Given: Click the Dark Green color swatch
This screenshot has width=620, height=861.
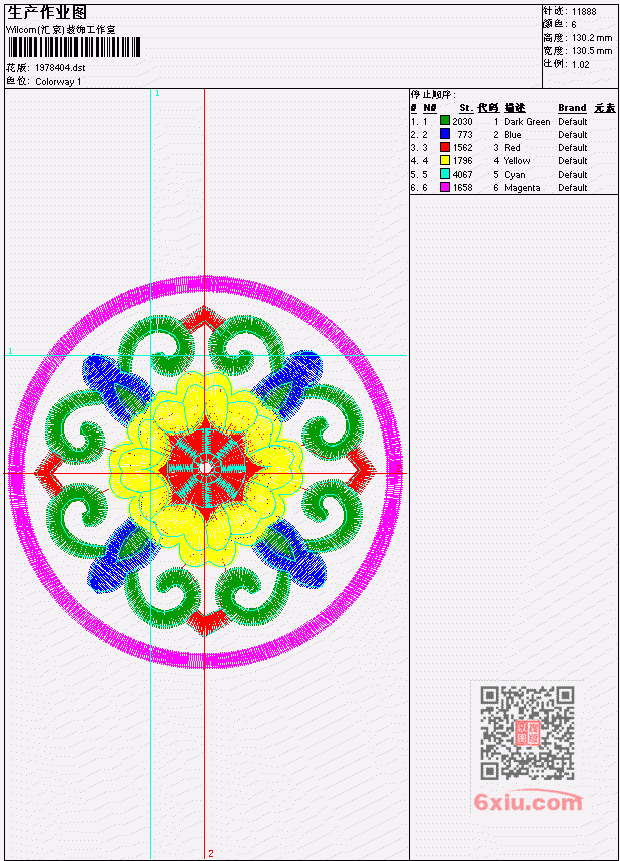Looking at the screenshot, I should [445, 120].
